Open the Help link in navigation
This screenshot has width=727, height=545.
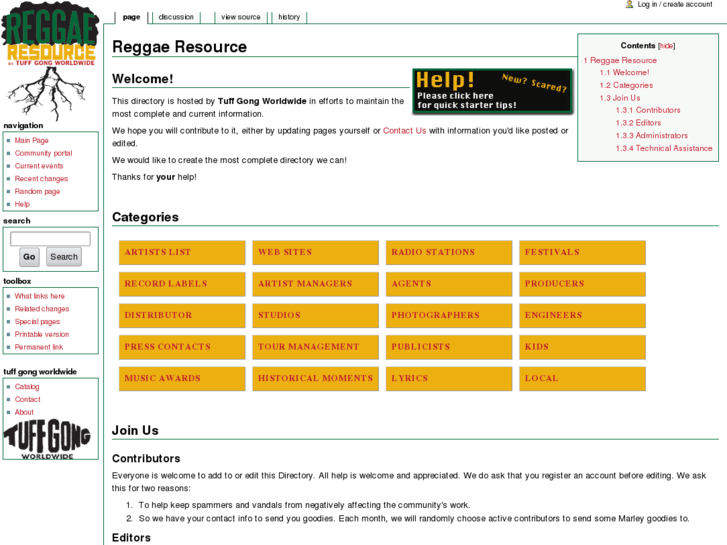(x=22, y=204)
